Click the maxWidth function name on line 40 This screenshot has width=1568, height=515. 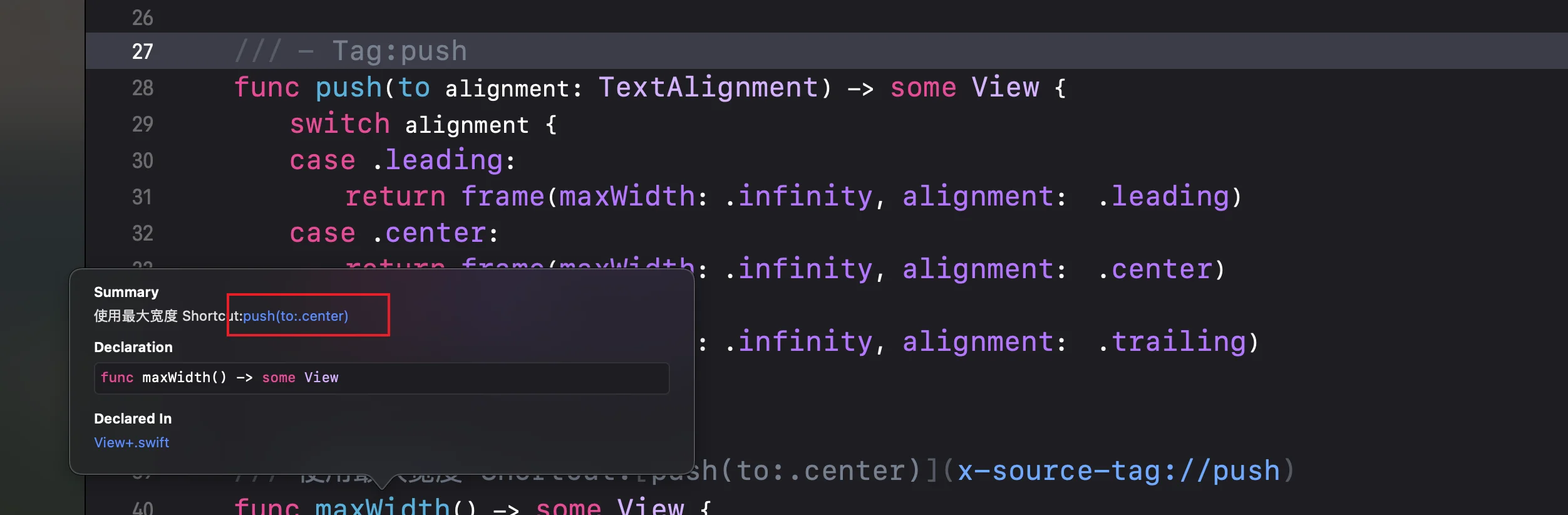[382, 506]
